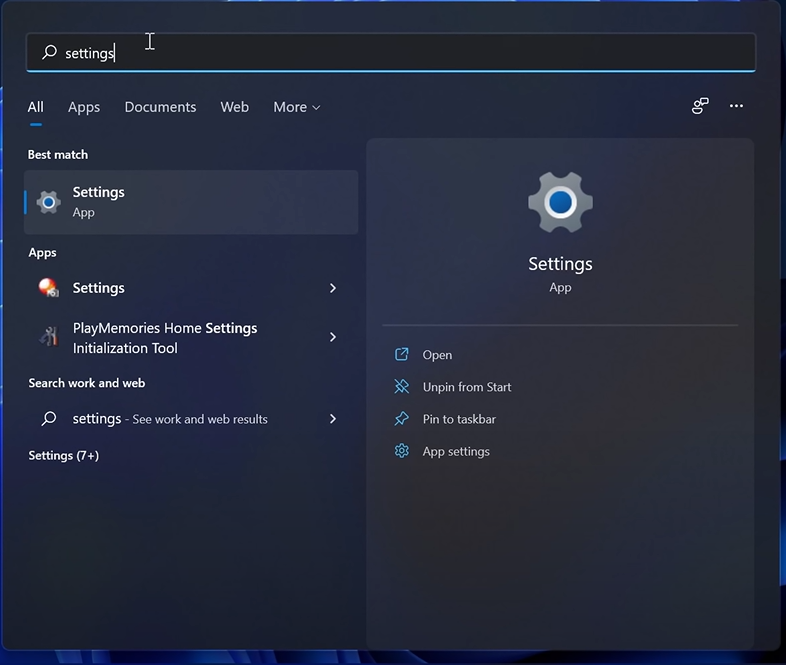Open the three-dot options menu
Image resolution: width=786 pixels, height=665 pixels.
click(x=737, y=106)
